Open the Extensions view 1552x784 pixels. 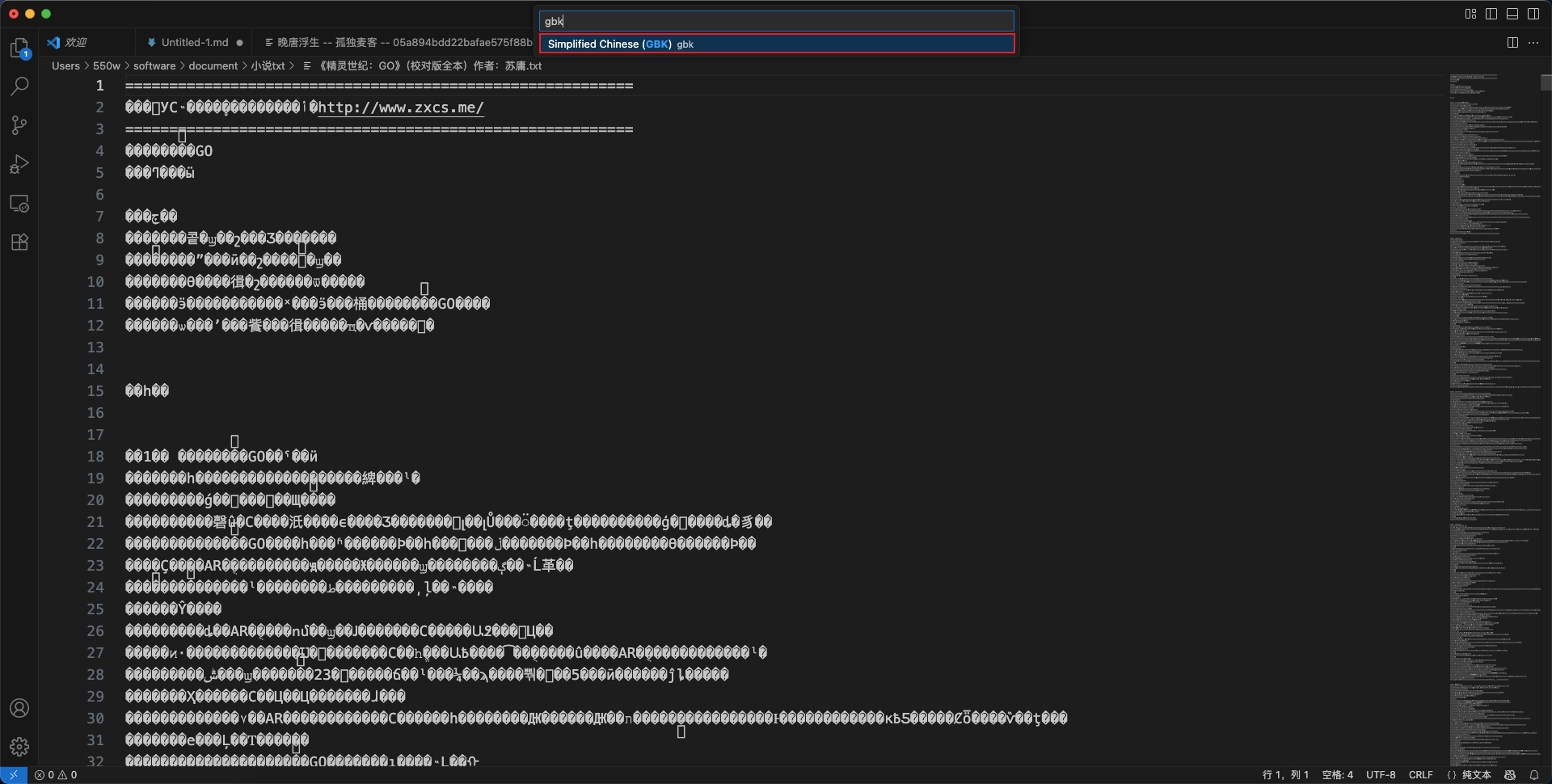pyautogui.click(x=19, y=242)
